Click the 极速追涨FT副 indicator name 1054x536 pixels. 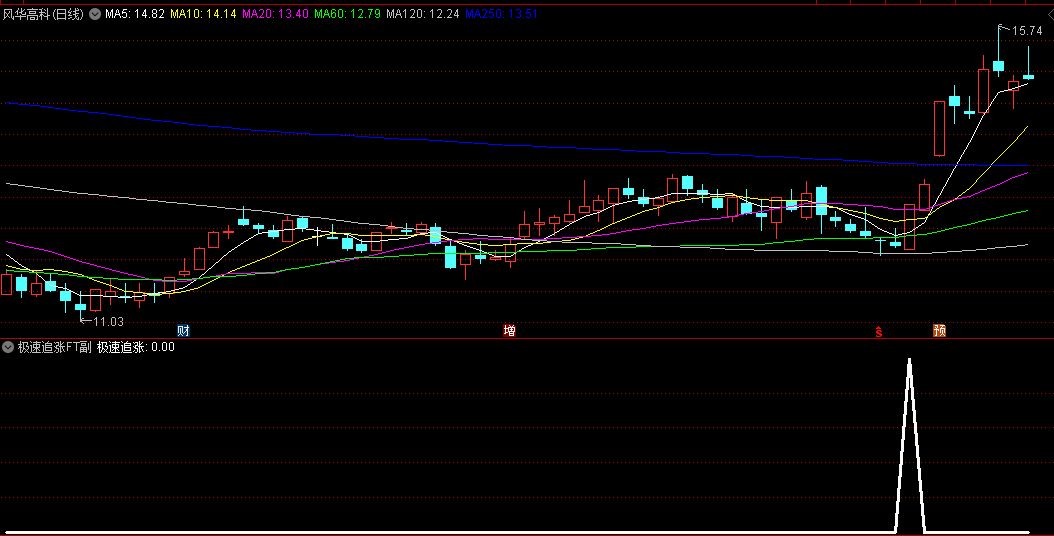click(54, 347)
